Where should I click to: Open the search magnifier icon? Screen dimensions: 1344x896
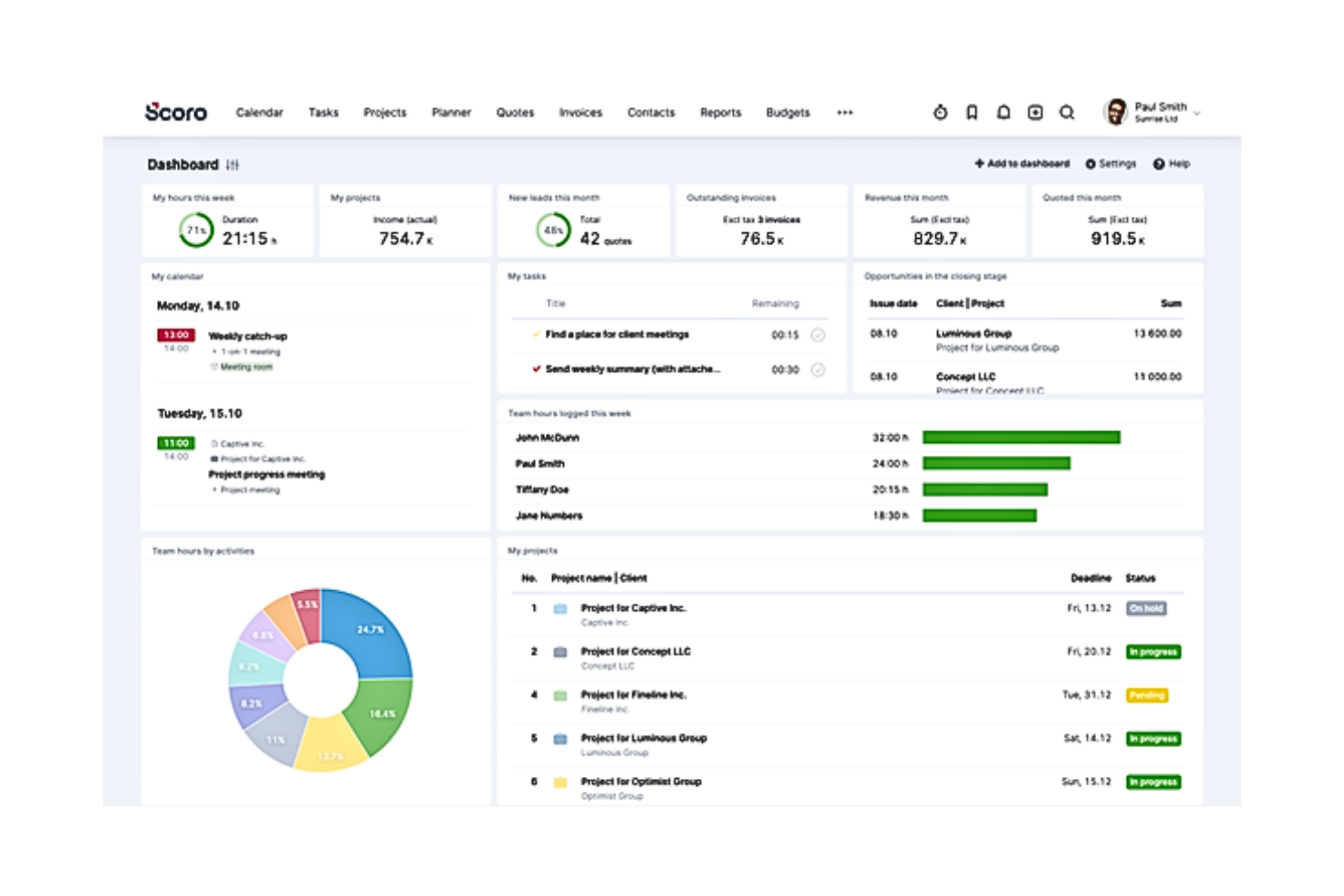1067,112
